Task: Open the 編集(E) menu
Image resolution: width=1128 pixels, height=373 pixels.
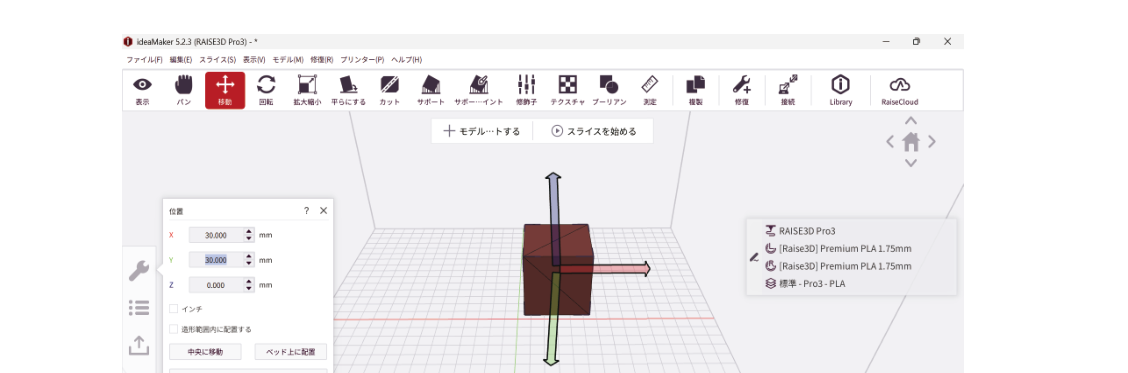Action: [181, 60]
